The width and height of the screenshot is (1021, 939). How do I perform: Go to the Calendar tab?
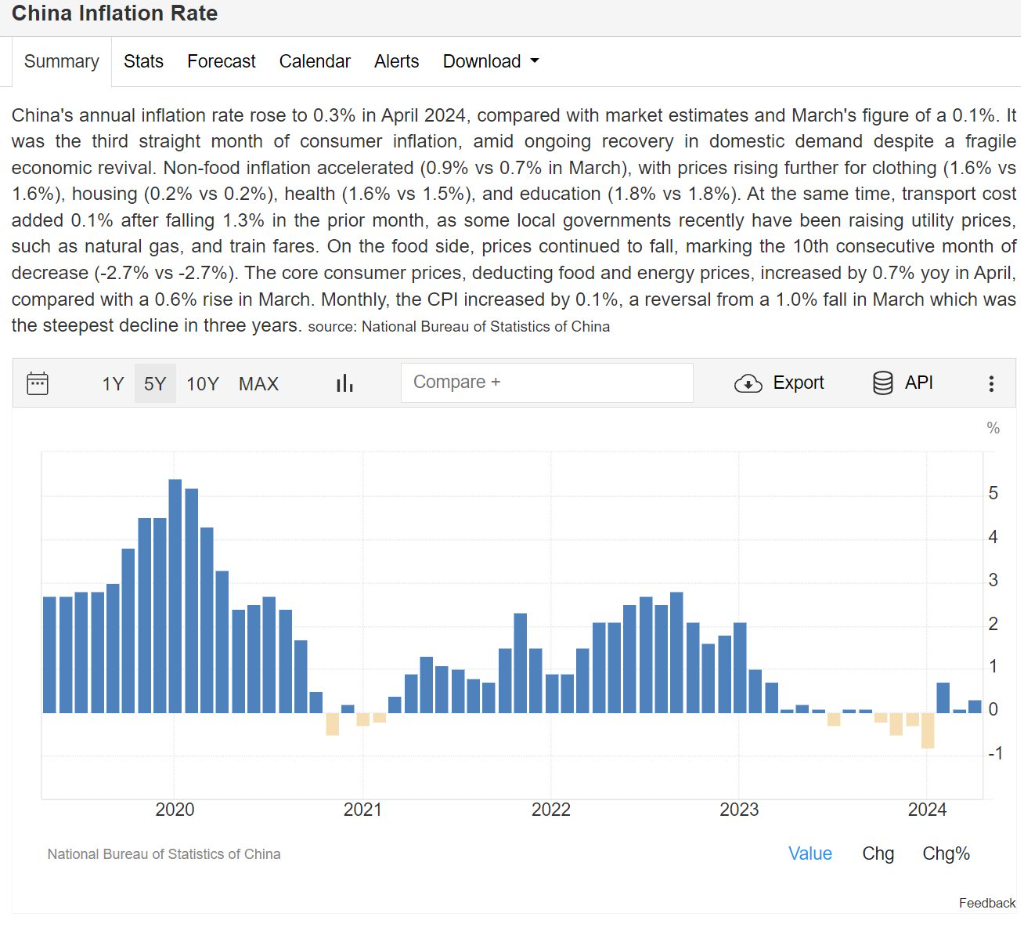coord(314,61)
